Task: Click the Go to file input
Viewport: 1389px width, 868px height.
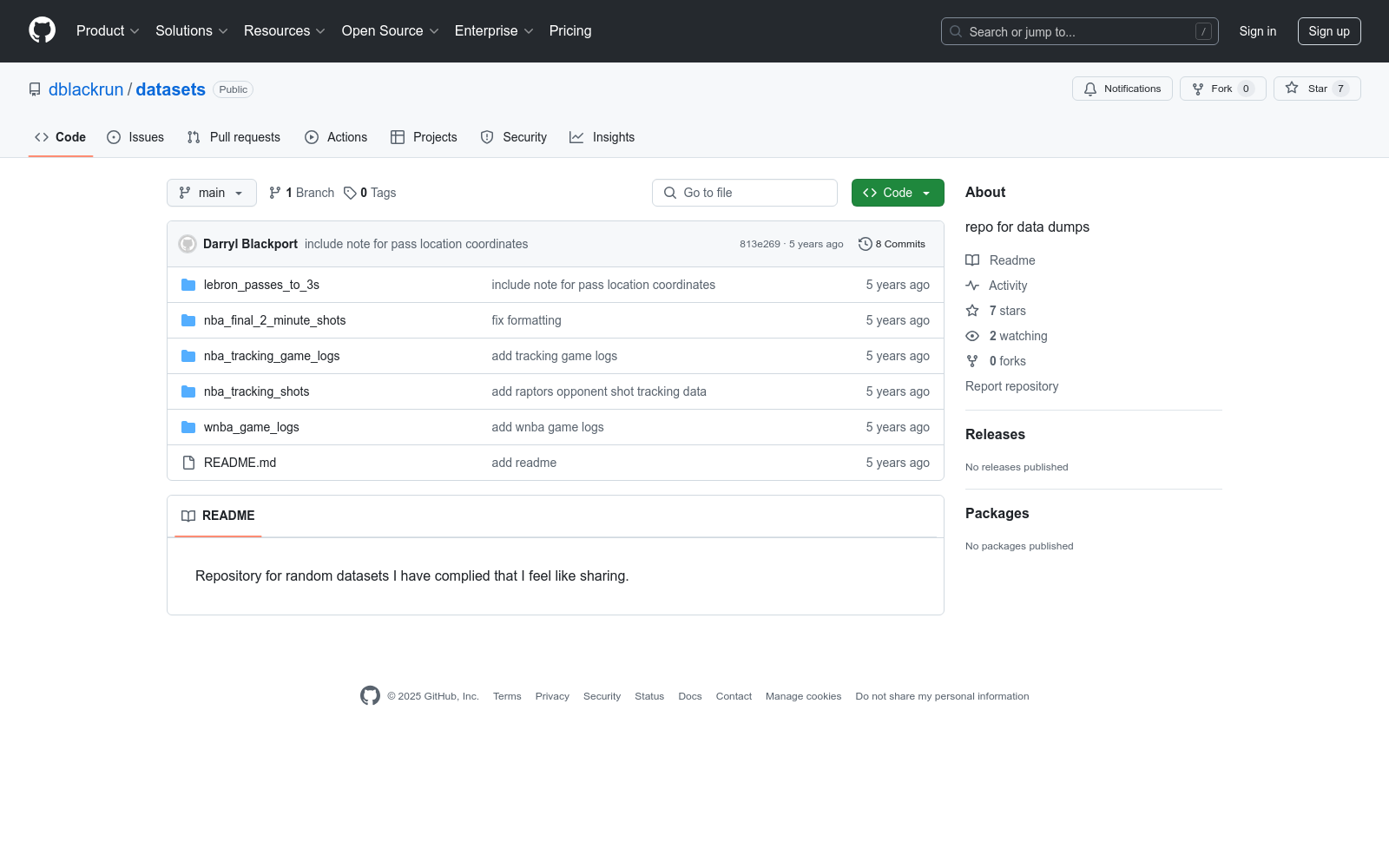Action: [x=745, y=193]
